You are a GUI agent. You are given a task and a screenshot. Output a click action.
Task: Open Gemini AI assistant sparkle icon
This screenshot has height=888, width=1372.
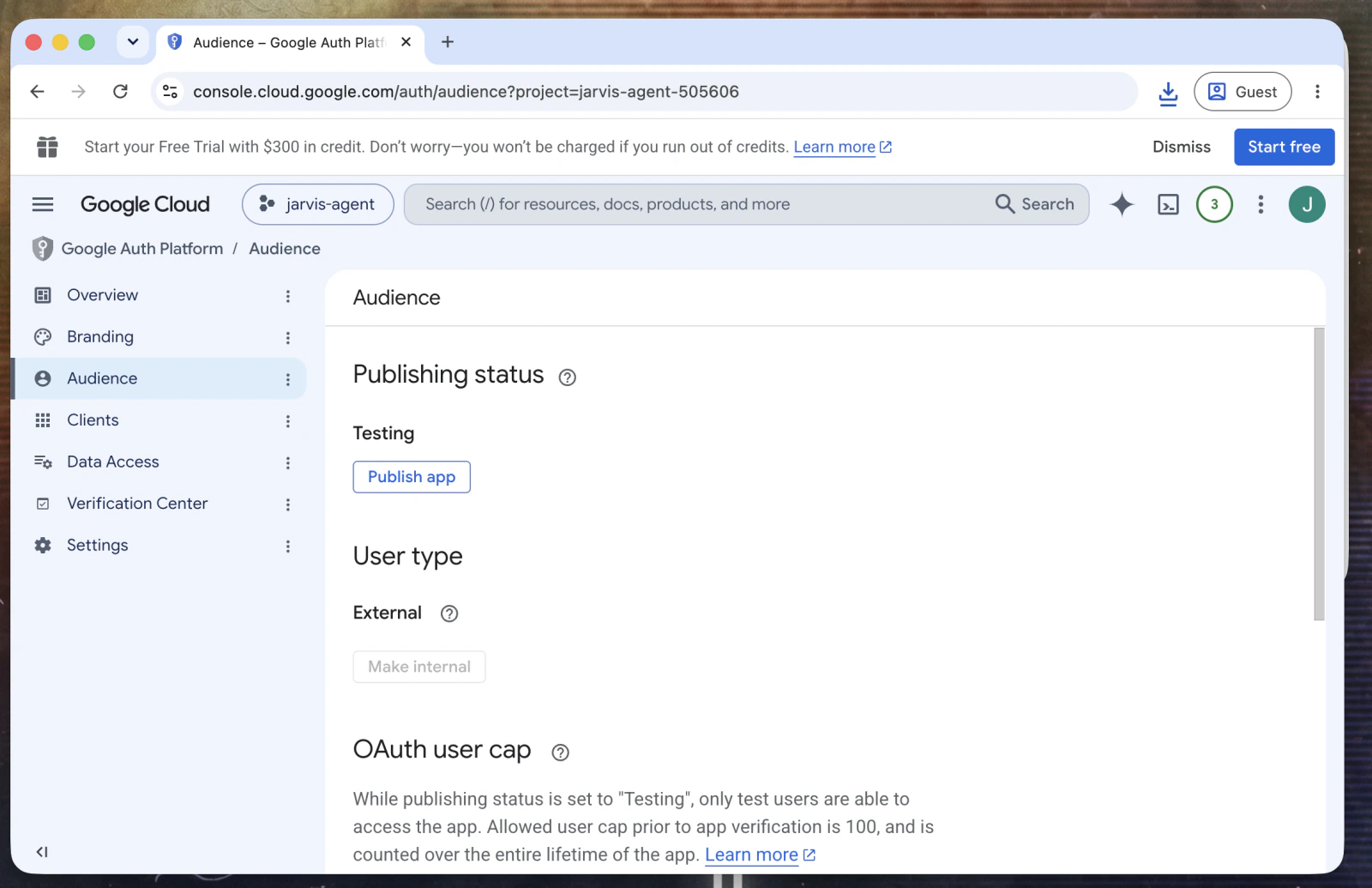pos(1122,204)
